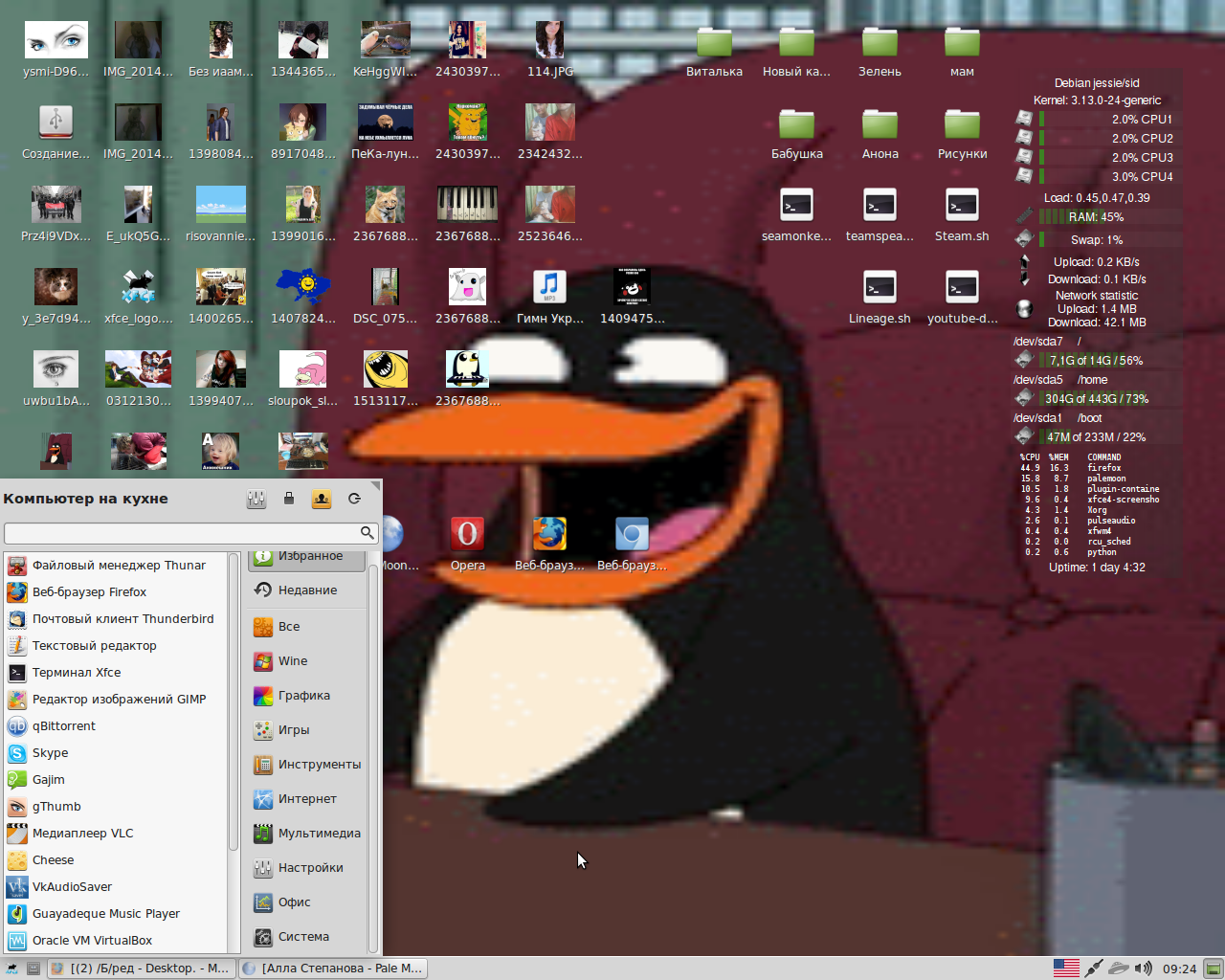Switch to the Алла Степанова - Pale Moon window
The image size is (1225, 980).
point(332,969)
